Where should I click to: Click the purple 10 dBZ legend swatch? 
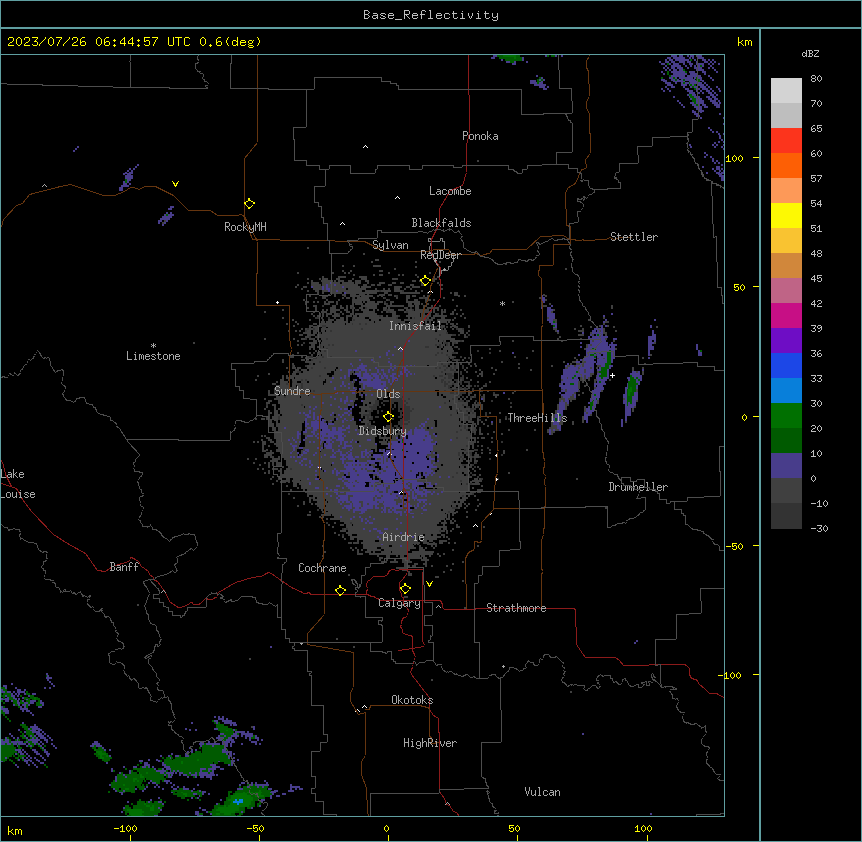click(x=786, y=466)
